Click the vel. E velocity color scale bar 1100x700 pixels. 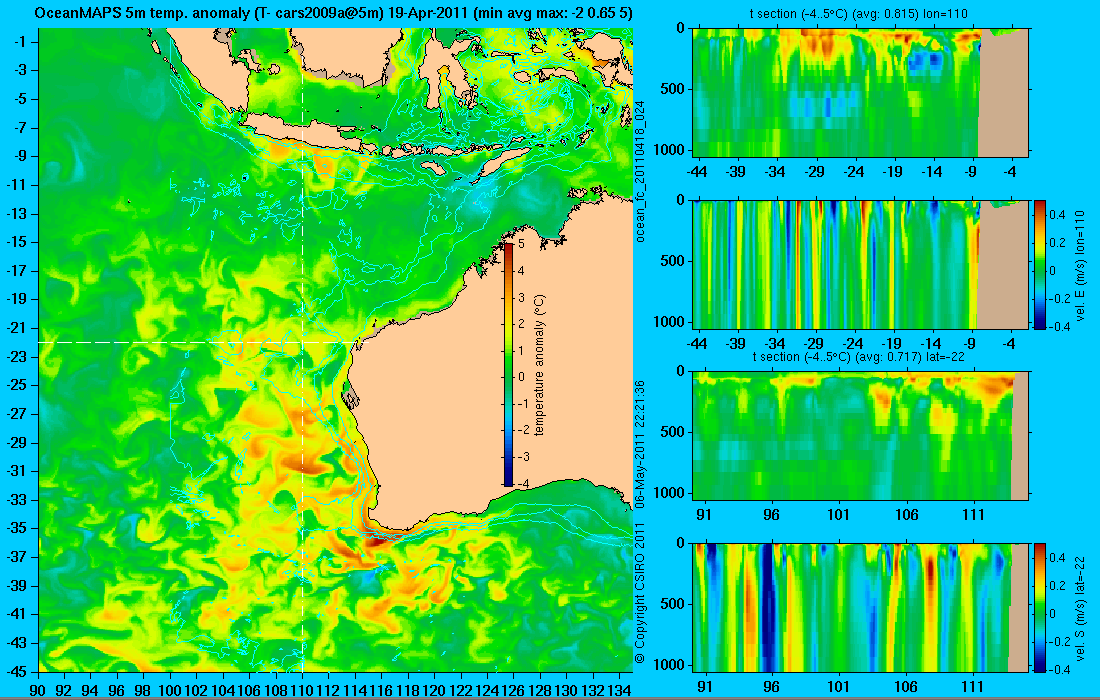tap(1039, 264)
